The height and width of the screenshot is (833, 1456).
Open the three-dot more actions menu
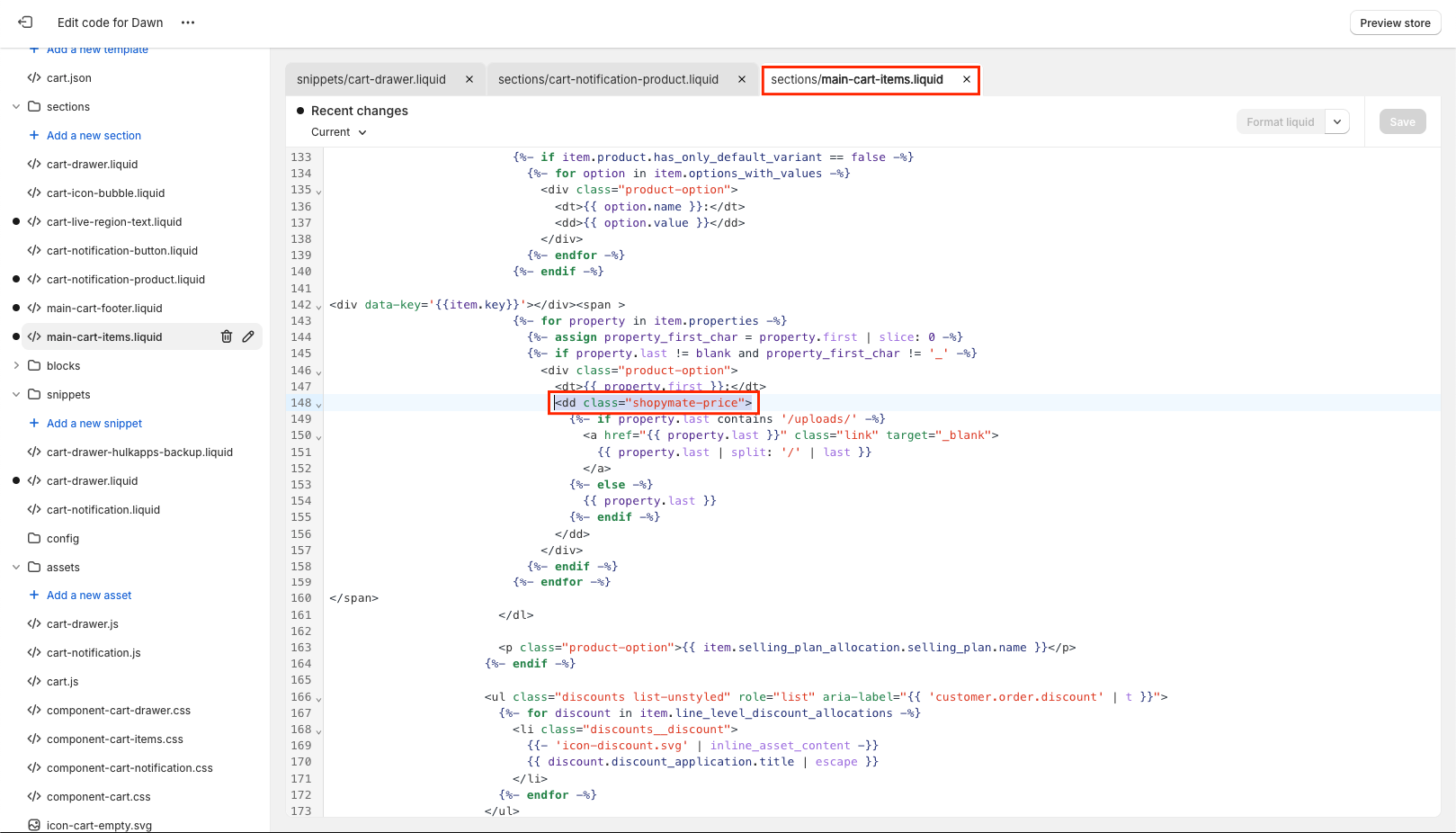pyautogui.click(x=188, y=22)
